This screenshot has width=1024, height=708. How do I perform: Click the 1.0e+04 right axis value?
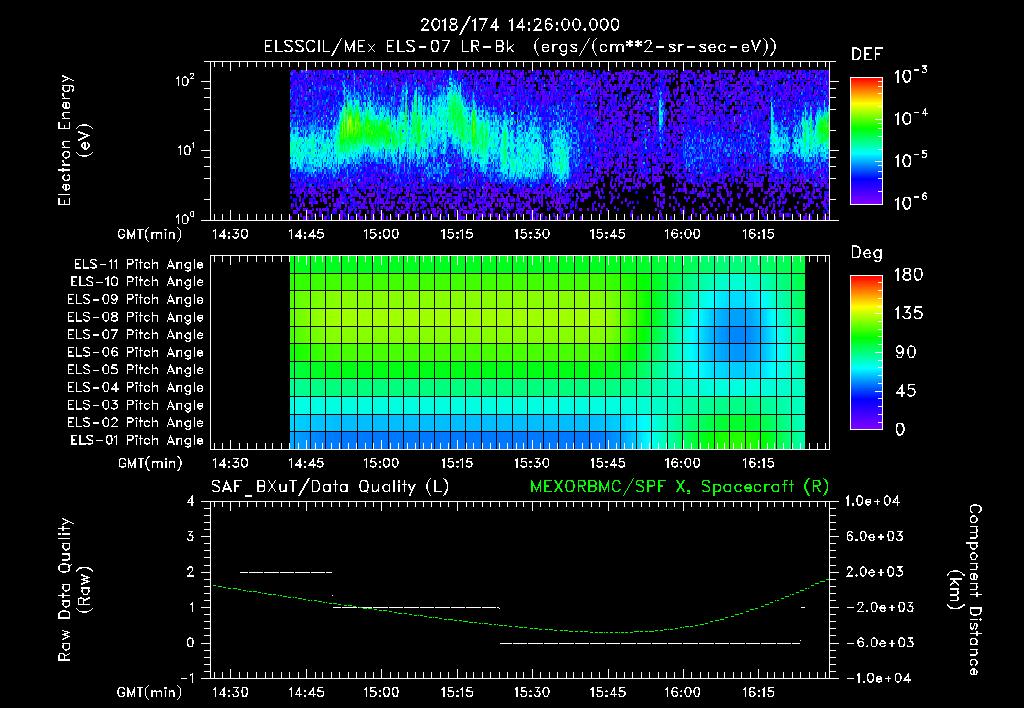(872, 502)
